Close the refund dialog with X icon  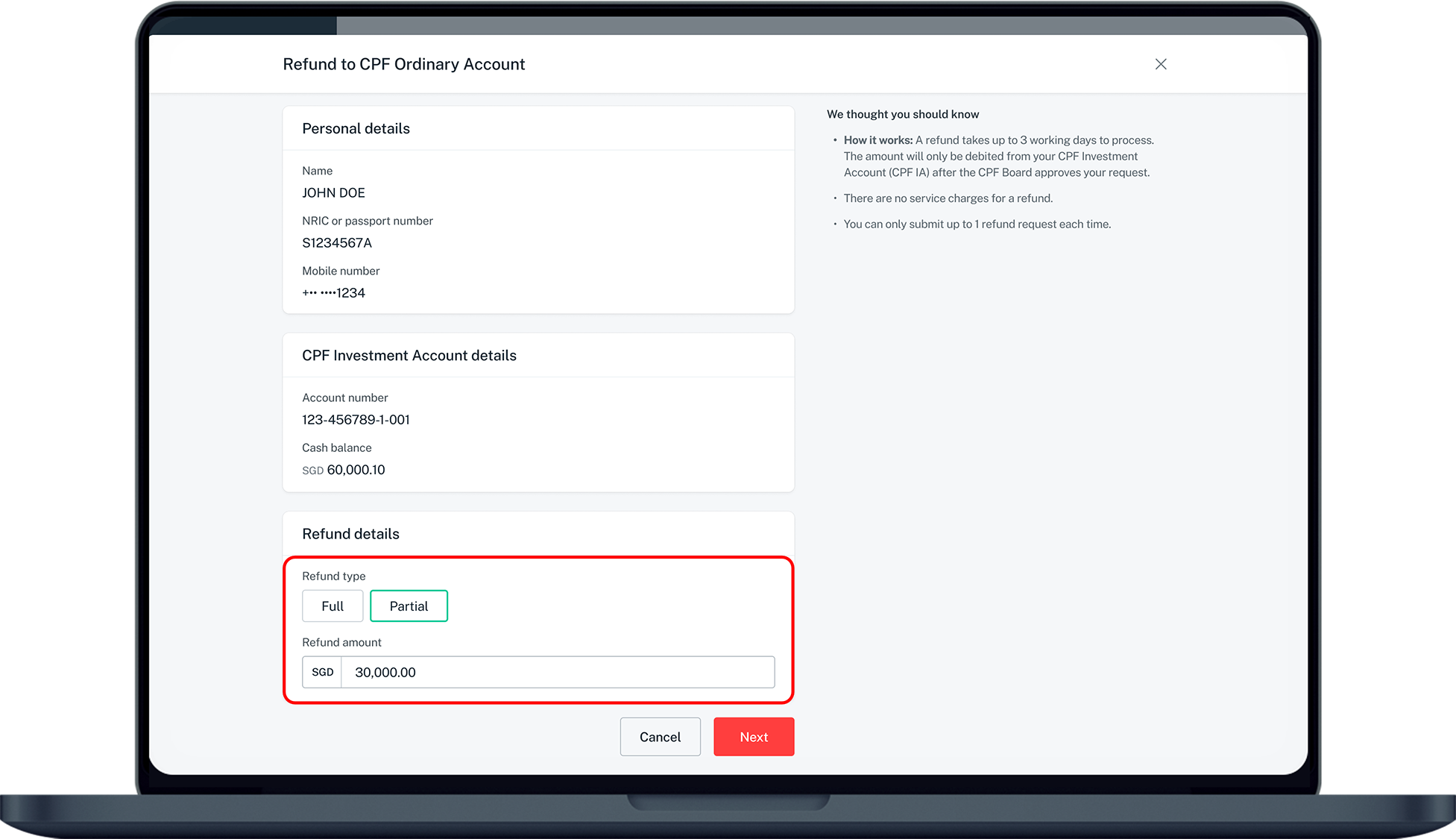1160,64
